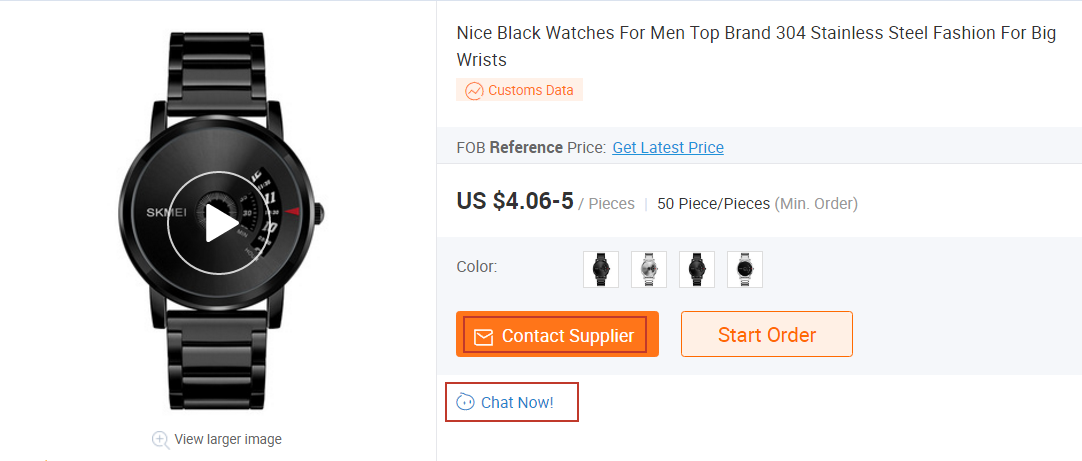The height and width of the screenshot is (461, 1082).
Task: Click the SKMEI logo on the watch face
Action: [166, 212]
